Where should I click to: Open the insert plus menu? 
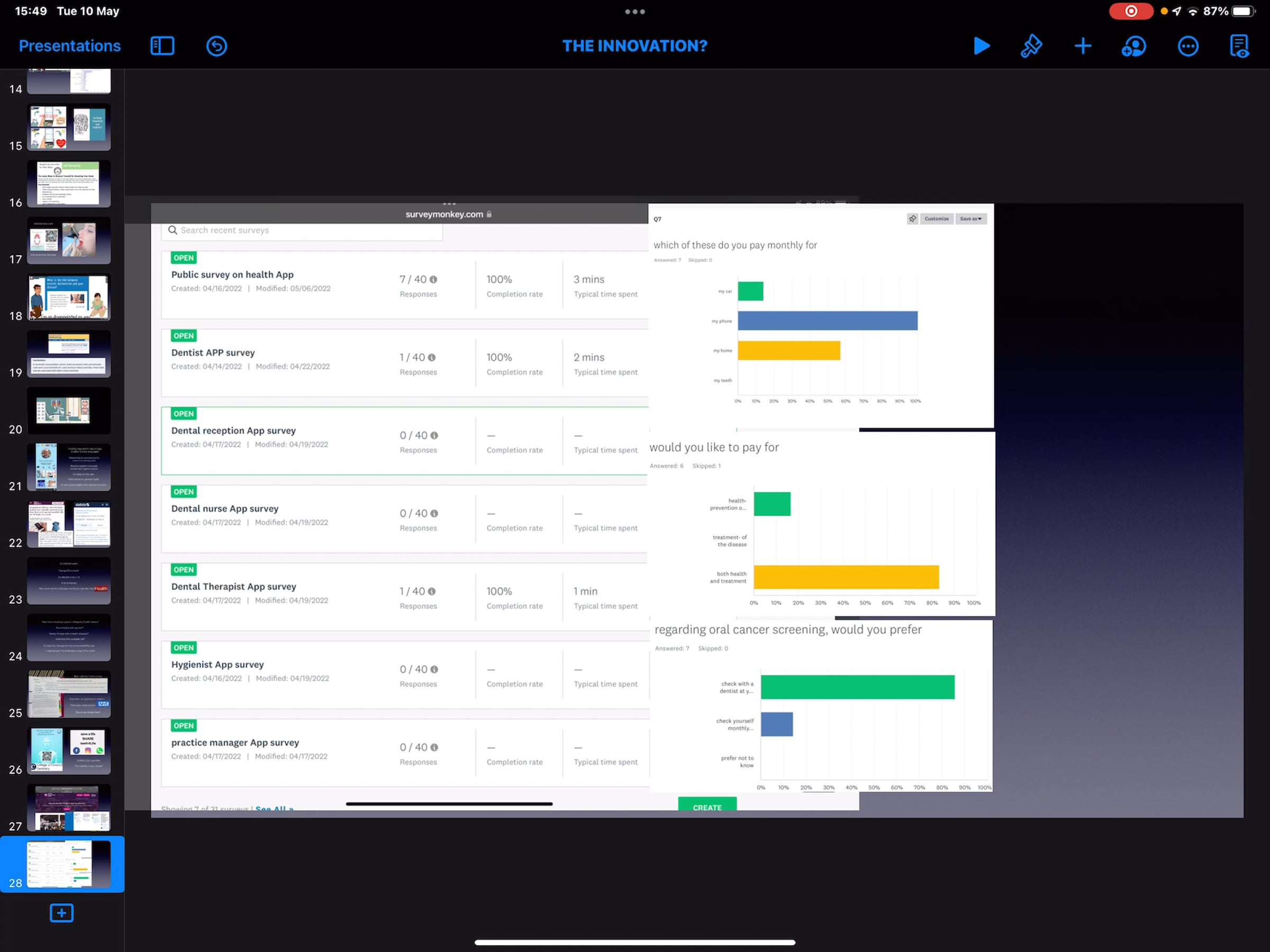point(1083,46)
